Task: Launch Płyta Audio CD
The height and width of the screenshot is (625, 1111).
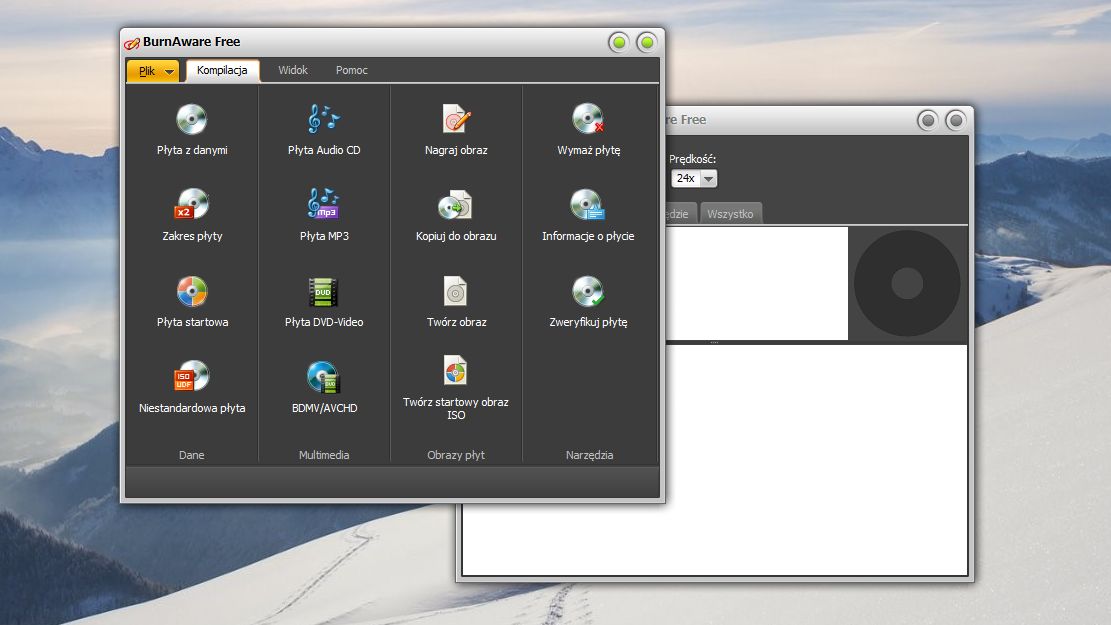Action: pyautogui.click(x=324, y=130)
